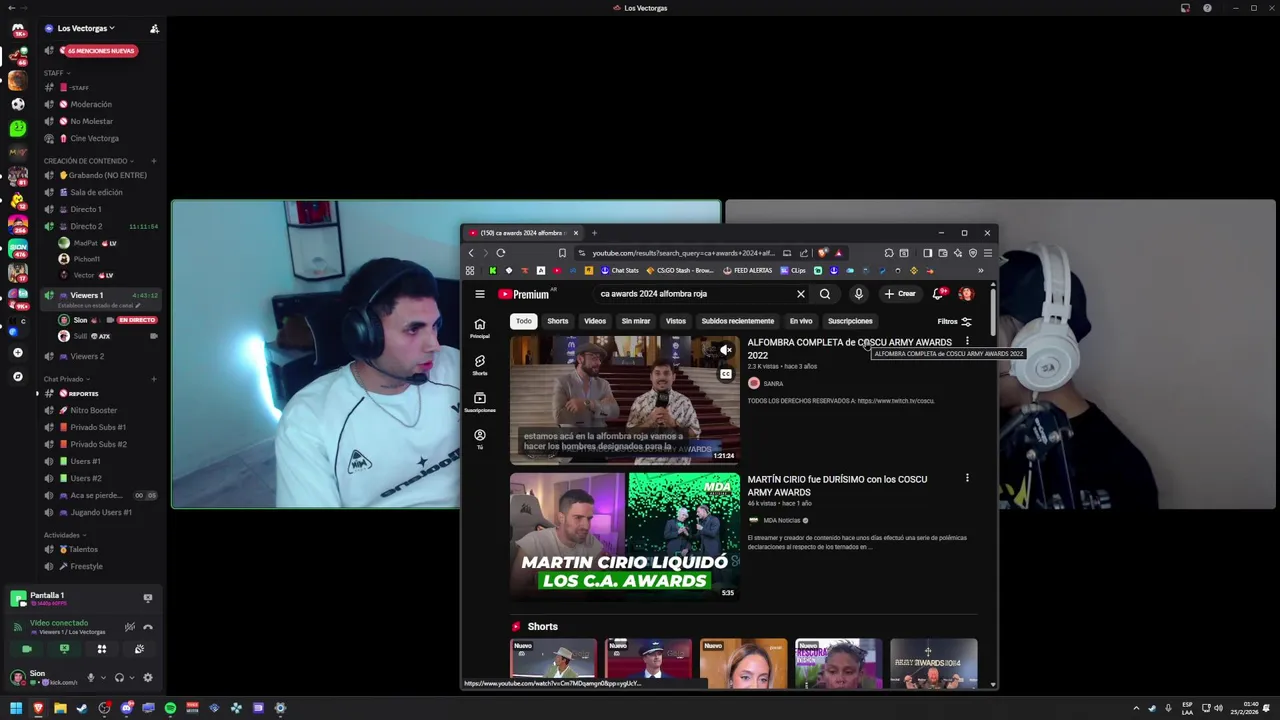Screen dimensions: 1280x720
Task: Add a channel to Chat Privado
Action: coord(154,379)
